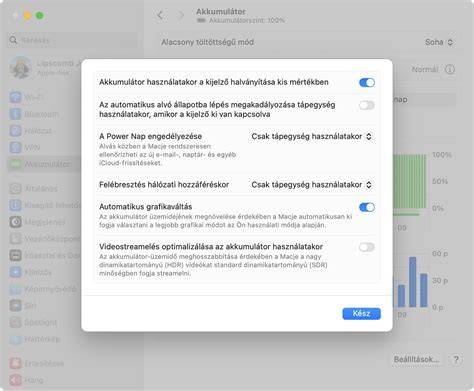Switch to the Megjelenés pane
The width and height of the screenshot is (474, 391).
click(x=45, y=222)
